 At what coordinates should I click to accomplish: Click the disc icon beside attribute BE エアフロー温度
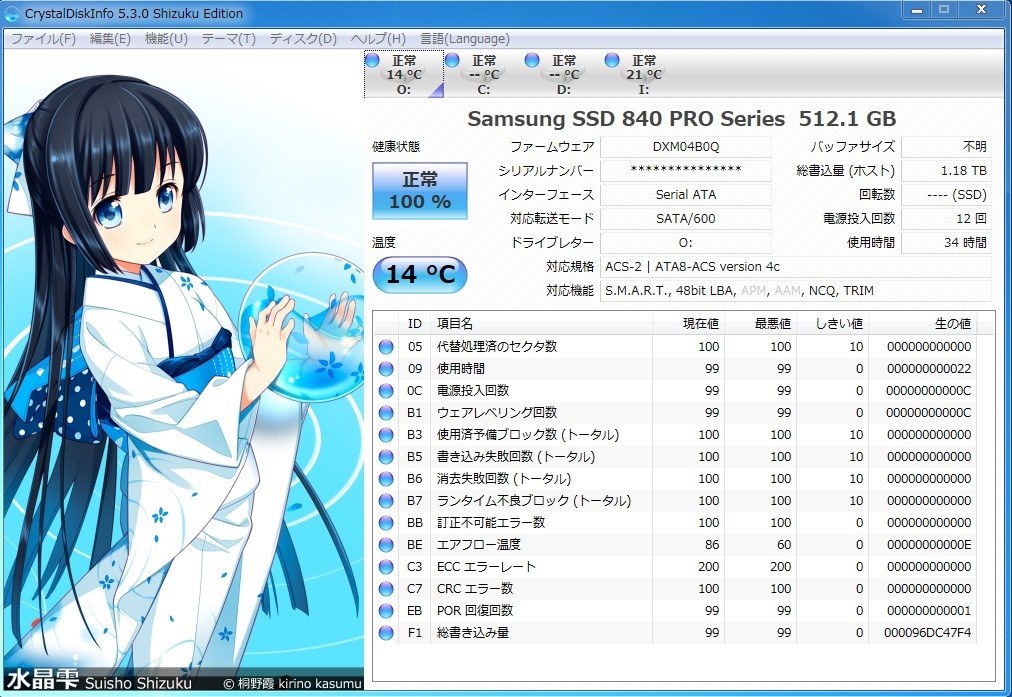(384, 544)
